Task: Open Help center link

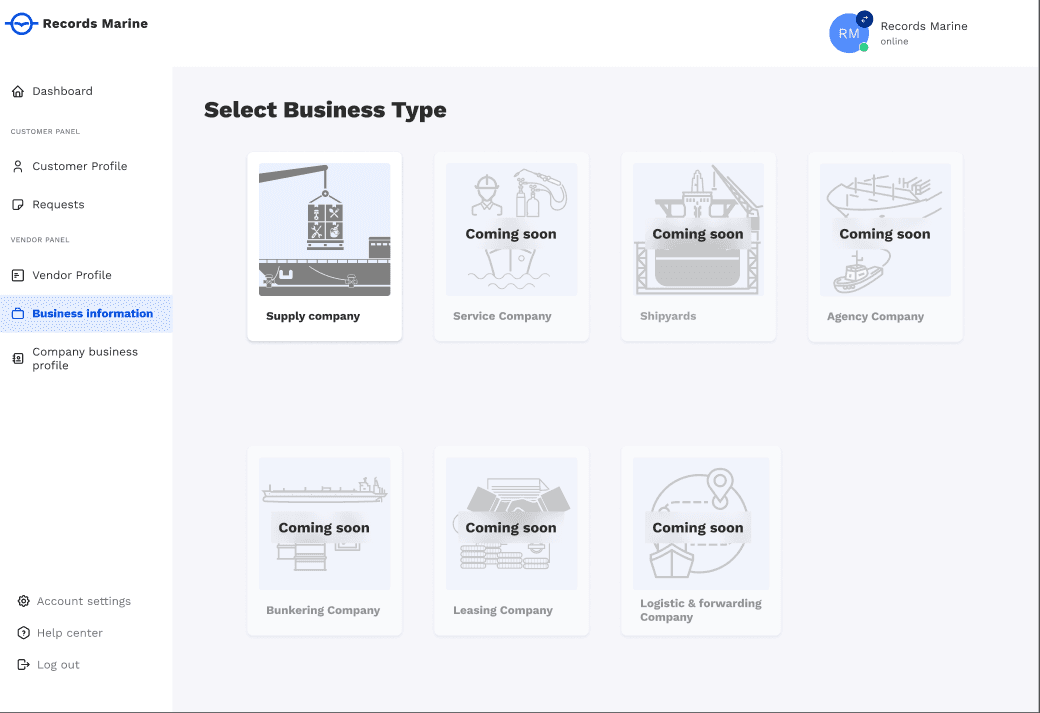Action: coord(69,633)
